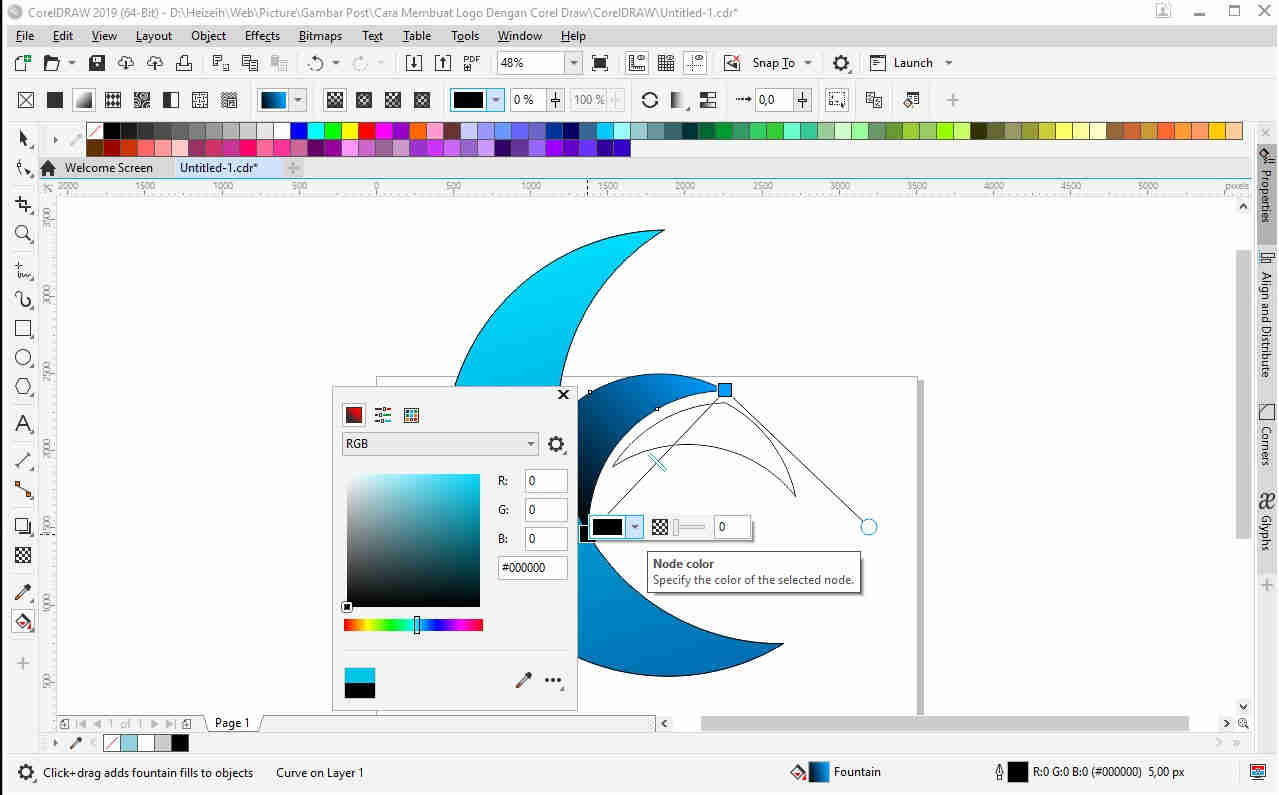Select the Drop Shadow tool
The height and width of the screenshot is (795, 1279).
[x=24, y=526]
